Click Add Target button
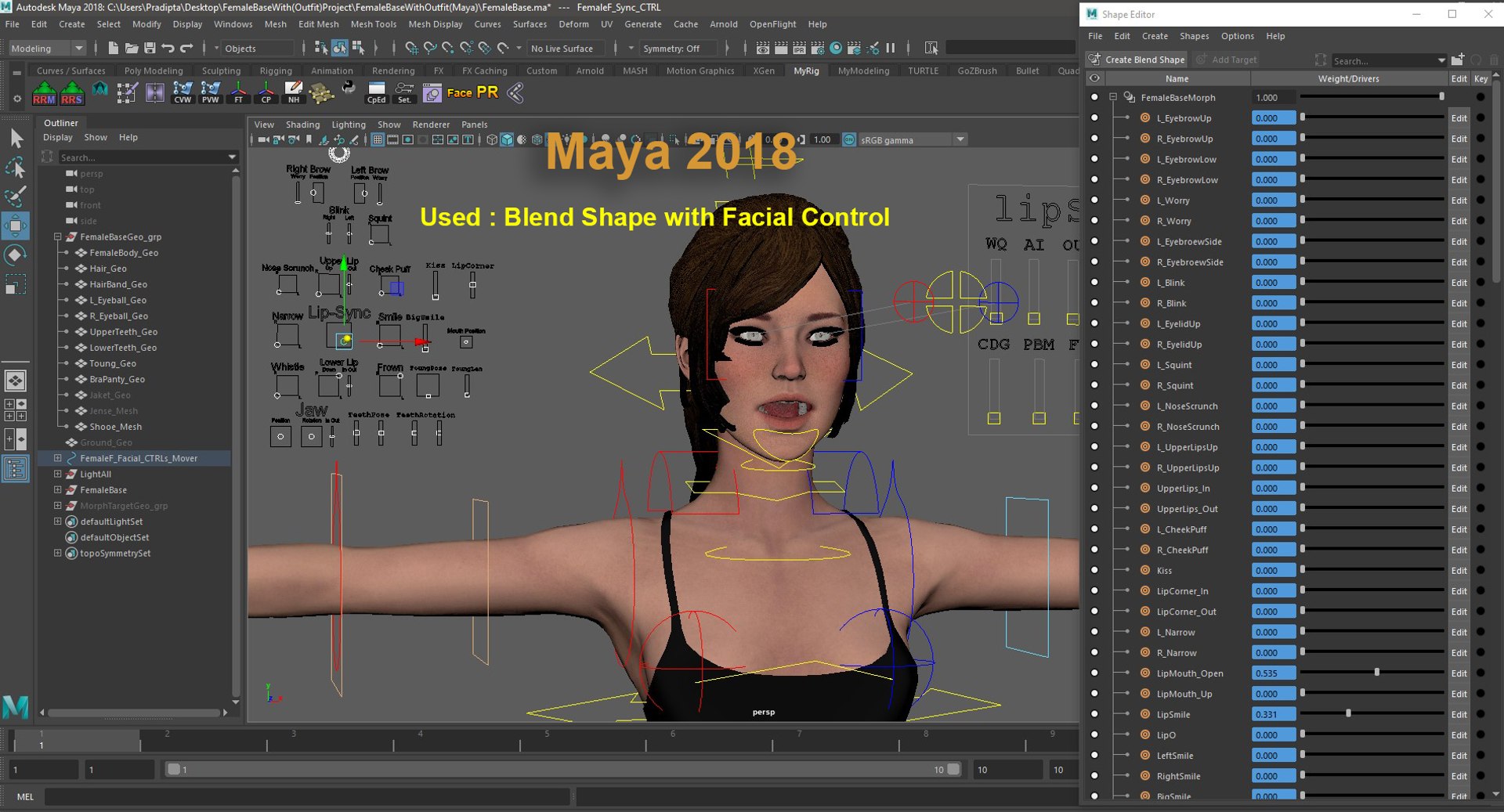 click(x=1227, y=60)
